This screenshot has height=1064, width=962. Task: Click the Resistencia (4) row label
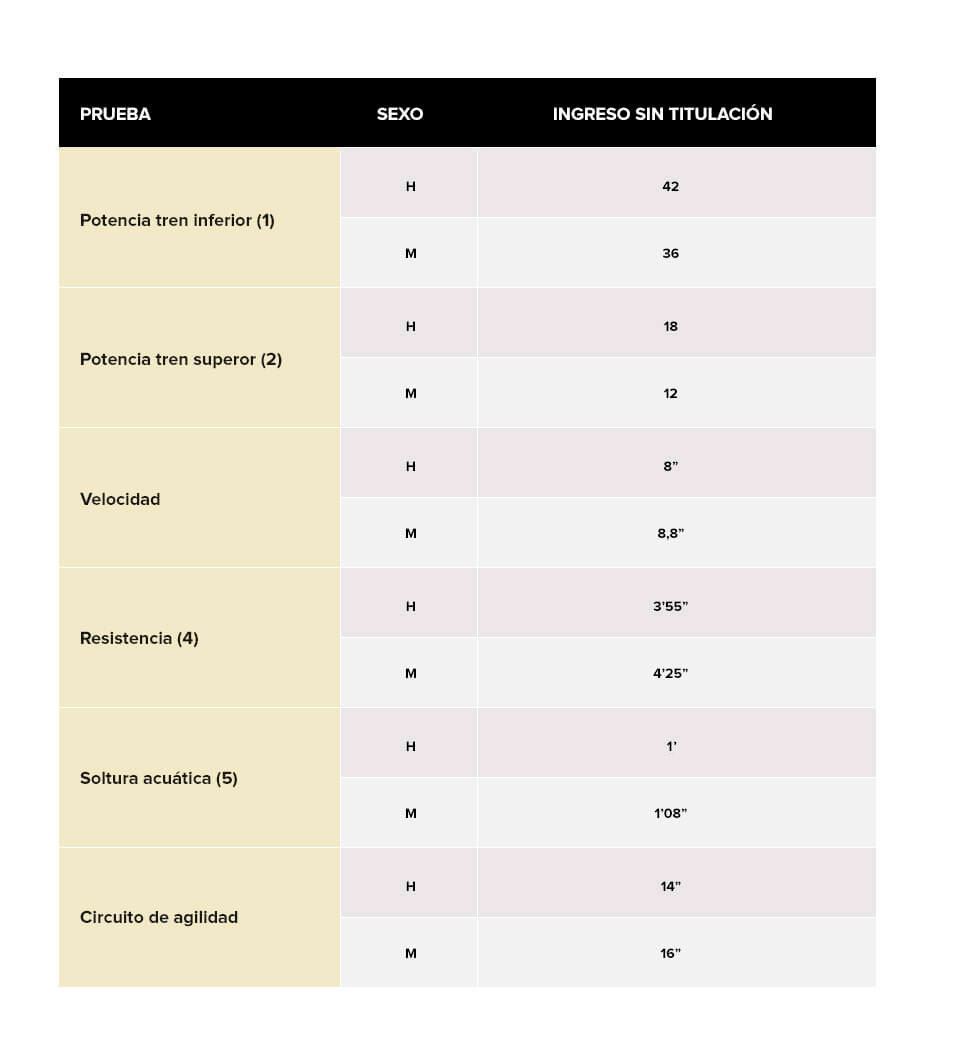[x=139, y=638]
